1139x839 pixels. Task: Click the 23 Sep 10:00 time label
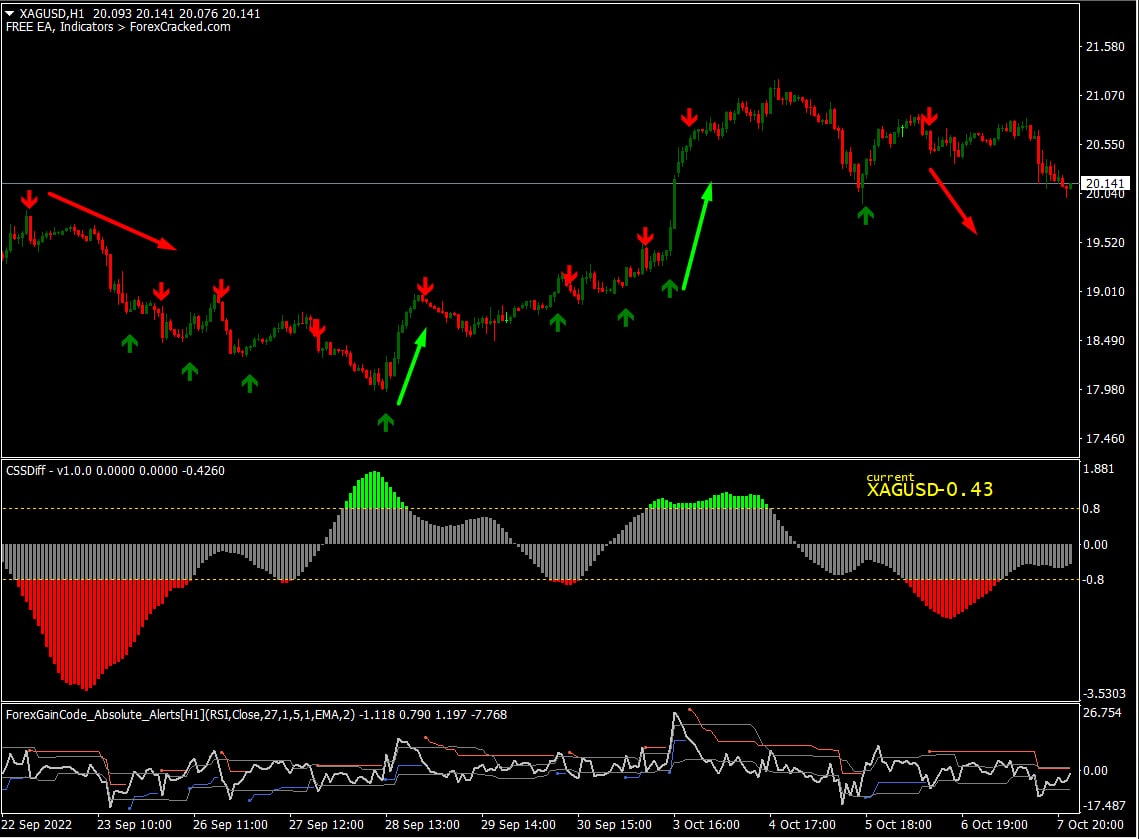(134, 824)
